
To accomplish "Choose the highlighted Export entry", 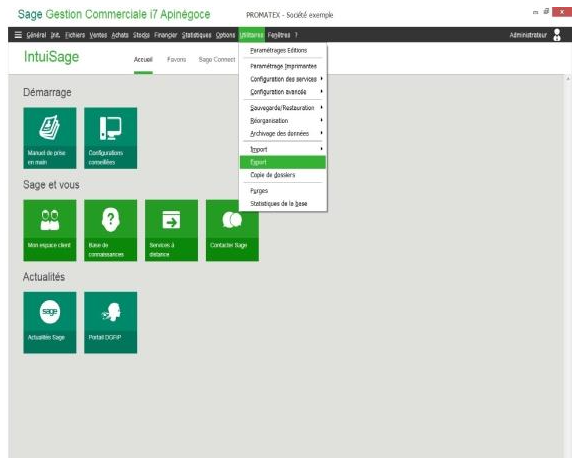I will click(x=283, y=162).
